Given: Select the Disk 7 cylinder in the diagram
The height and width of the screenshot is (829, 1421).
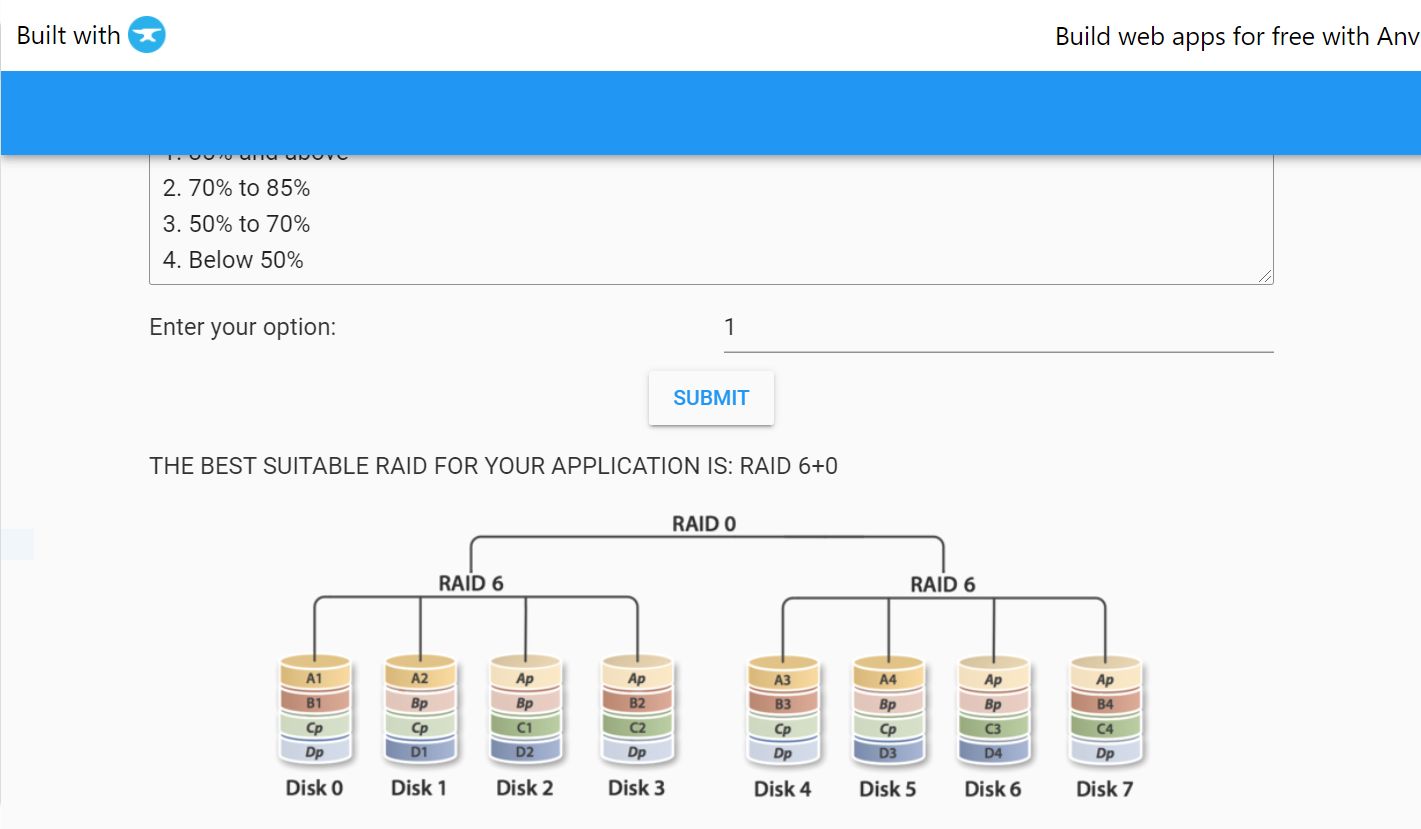Looking at the screenshot, I should click(1104, 710).
